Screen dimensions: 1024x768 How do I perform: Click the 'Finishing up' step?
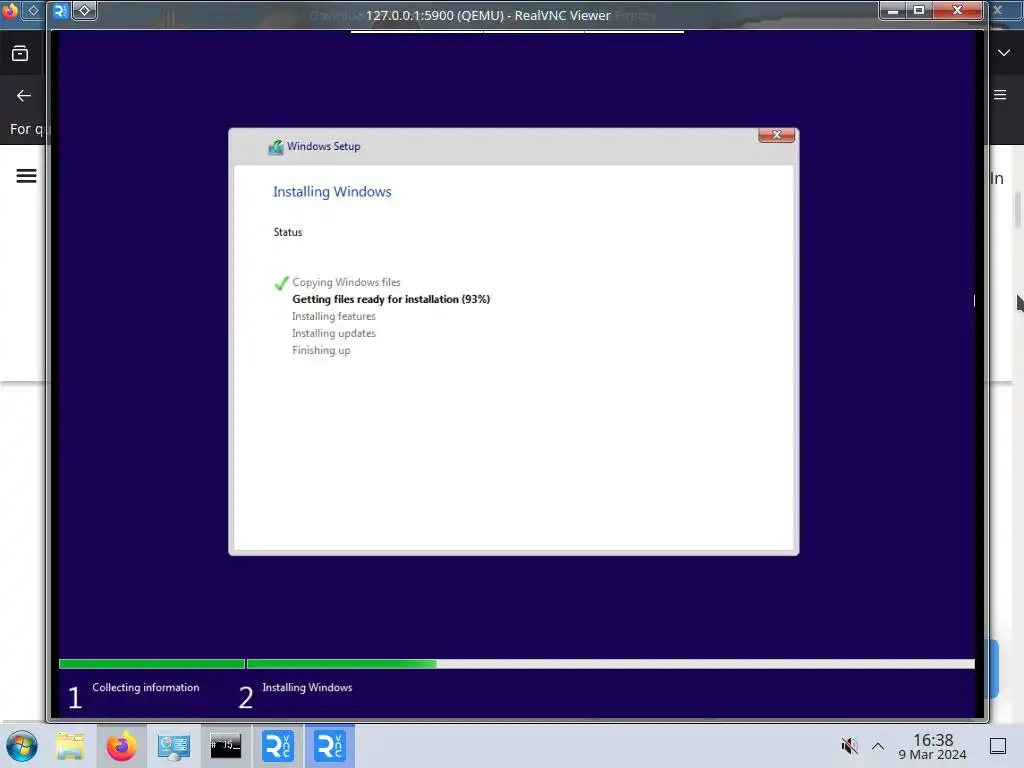321,350
